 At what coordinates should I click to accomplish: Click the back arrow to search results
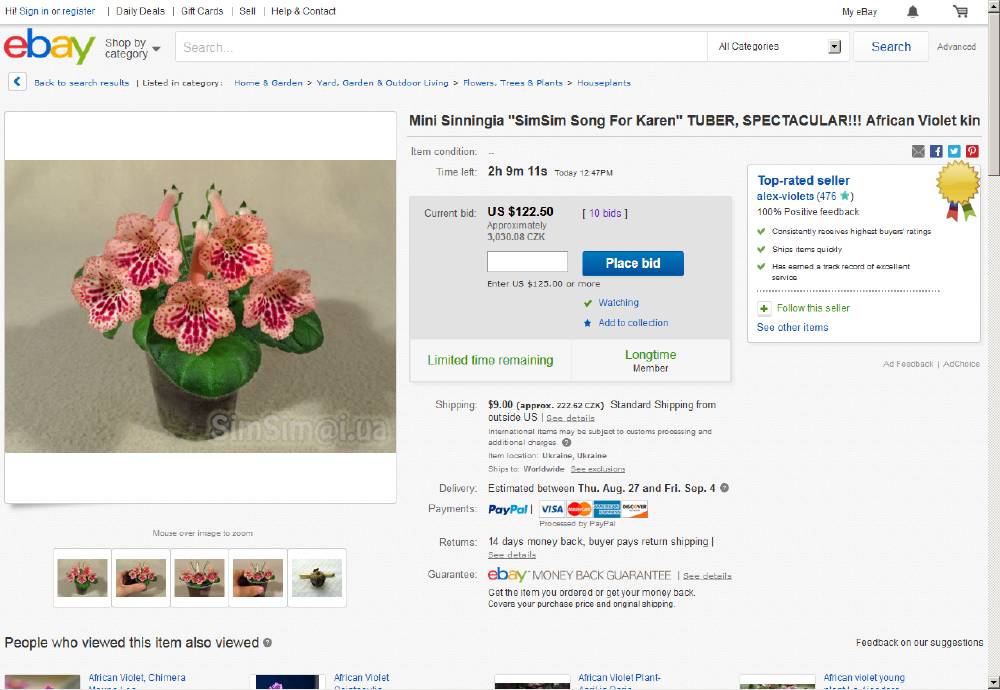(17, 82)
